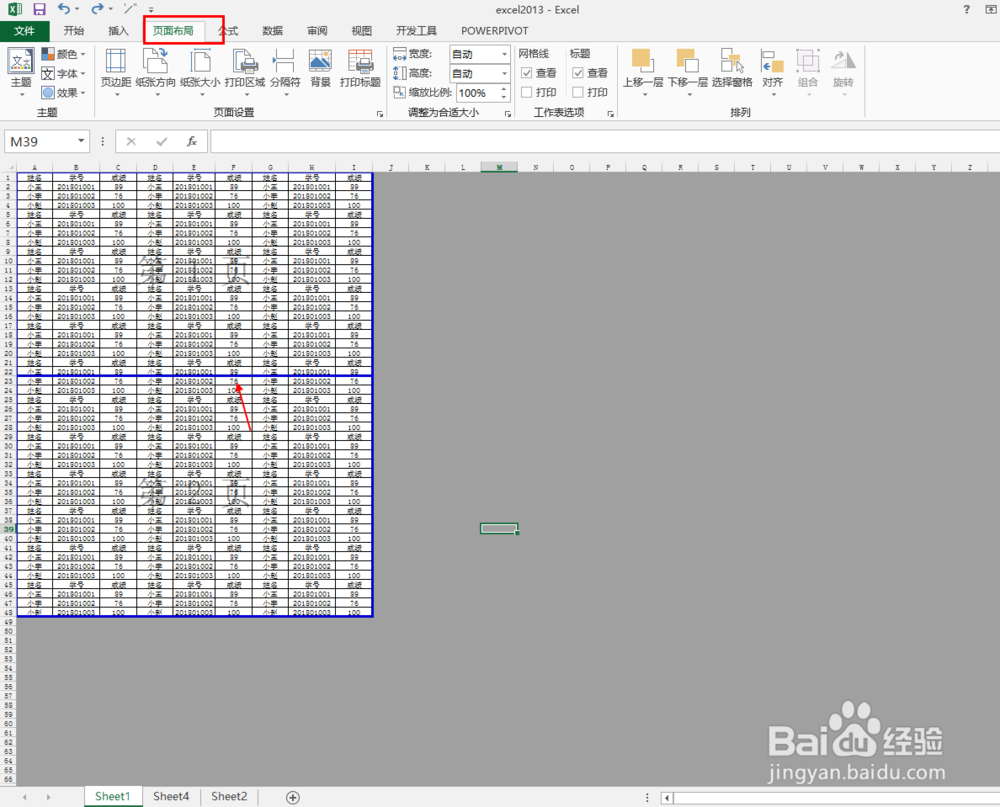
Task: Toggle Gridlines View (网格线 查看) checkbox
Action: click(x=527, y=73)
